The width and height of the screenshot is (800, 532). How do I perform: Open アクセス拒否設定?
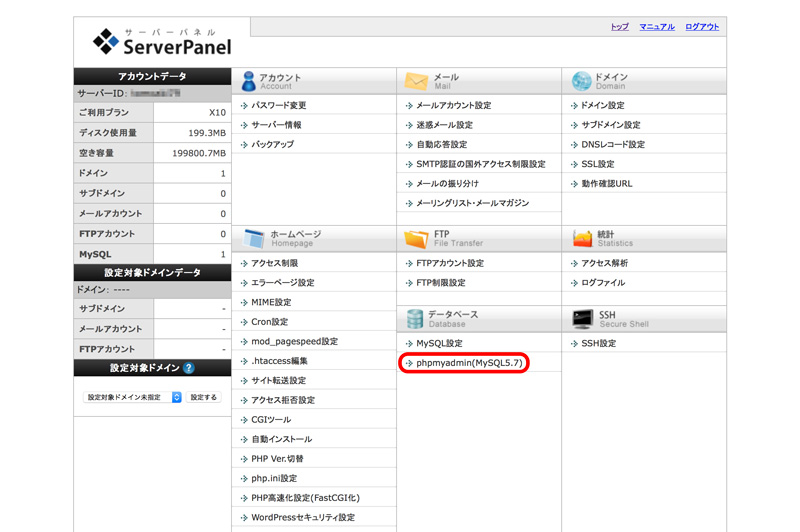click(x=283, y=400)
